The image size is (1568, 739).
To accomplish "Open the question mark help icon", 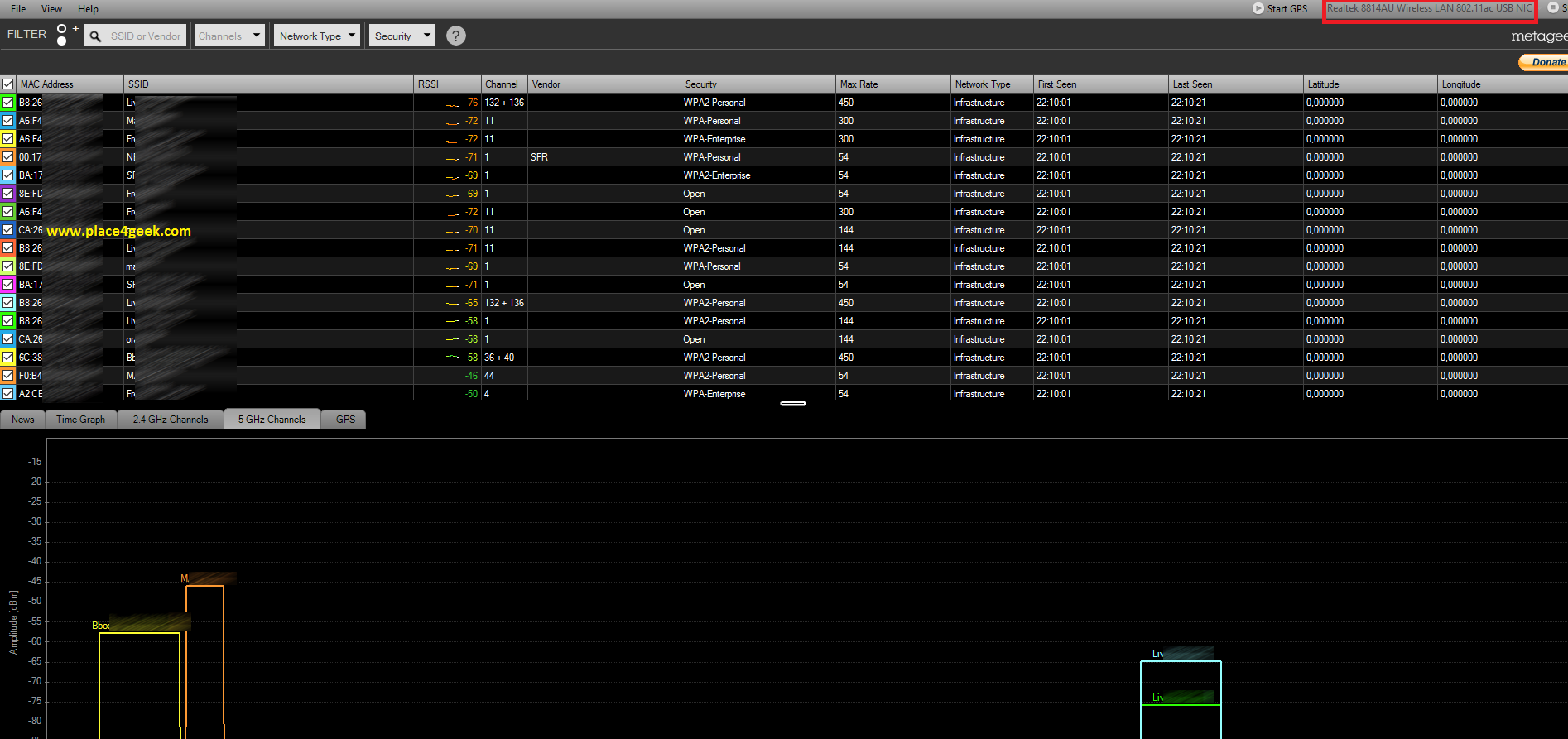I will (455, 36).
